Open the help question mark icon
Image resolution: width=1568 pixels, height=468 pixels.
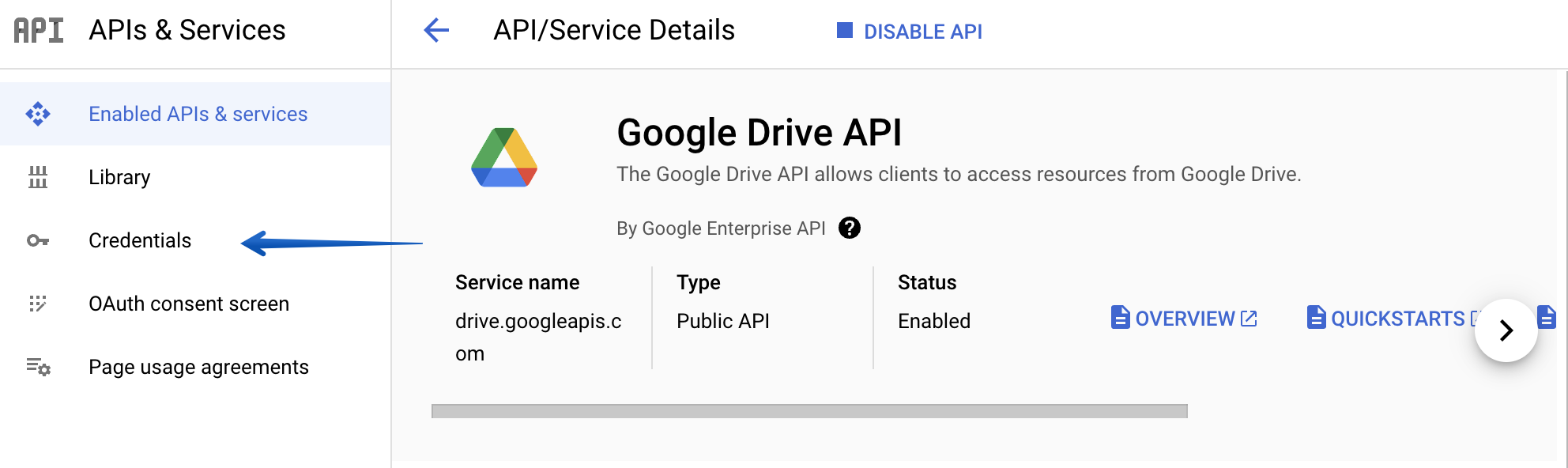click(x=850, y=228)
